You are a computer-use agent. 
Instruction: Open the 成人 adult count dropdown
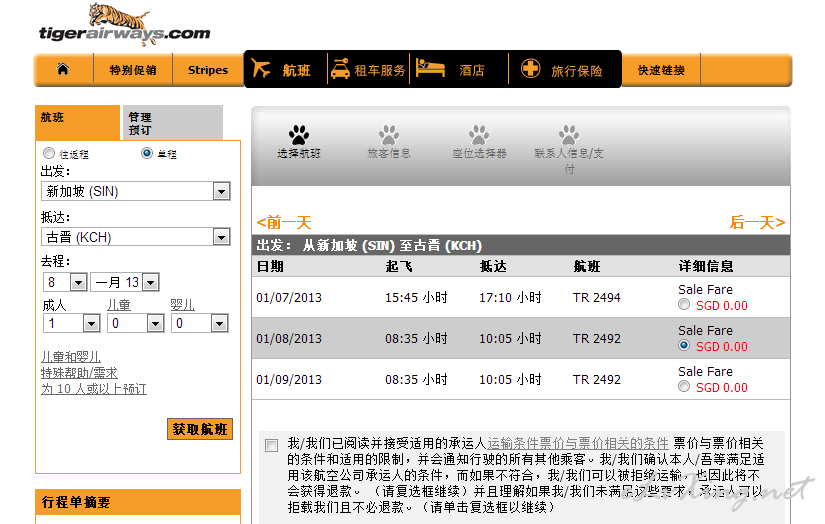71,323
